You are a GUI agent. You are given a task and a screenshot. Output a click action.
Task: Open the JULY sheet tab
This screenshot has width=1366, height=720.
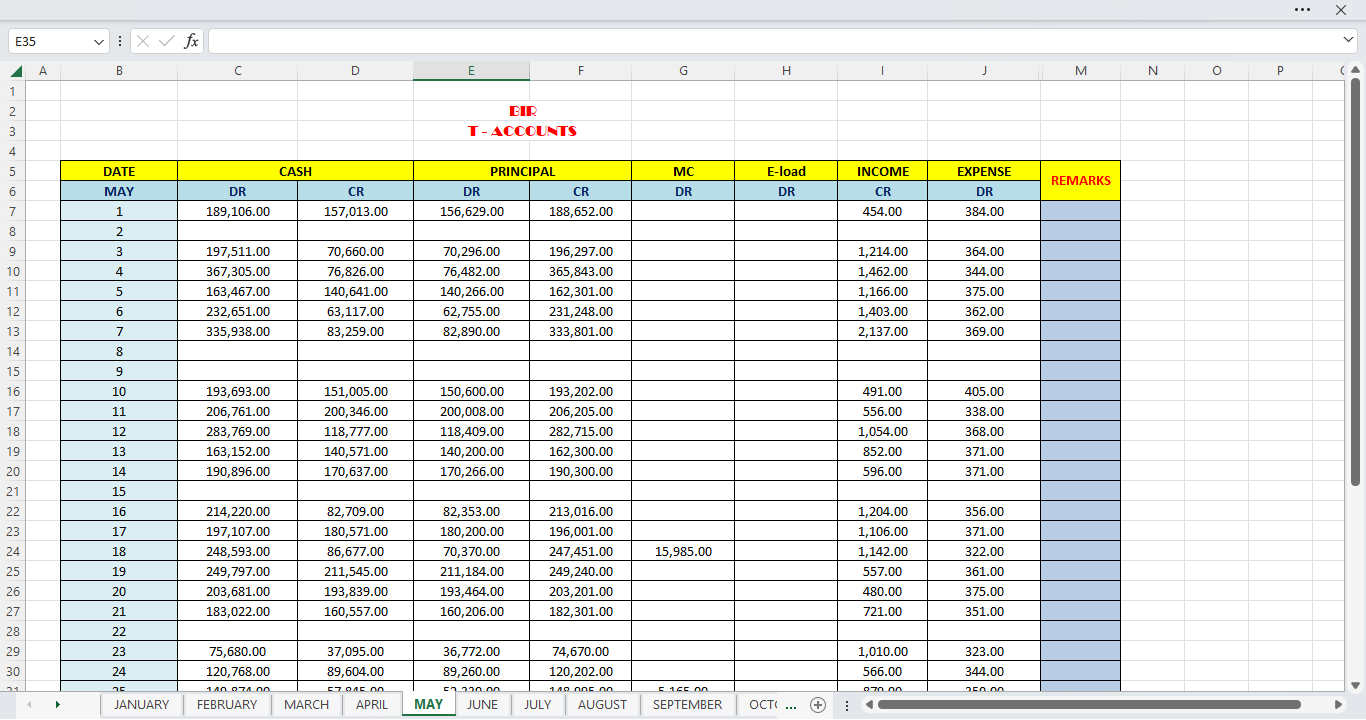click(x=537, y=705)
